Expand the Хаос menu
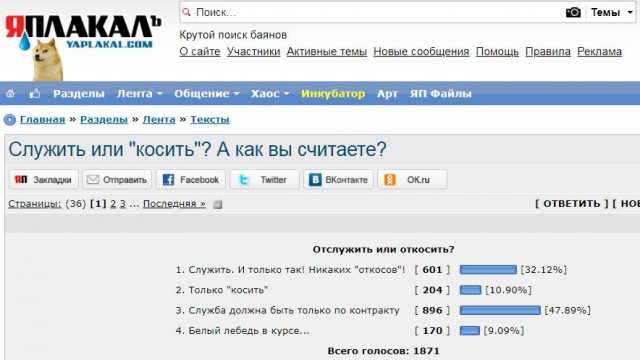Viewport: 640px width, 360px height. tap(270, 93)
